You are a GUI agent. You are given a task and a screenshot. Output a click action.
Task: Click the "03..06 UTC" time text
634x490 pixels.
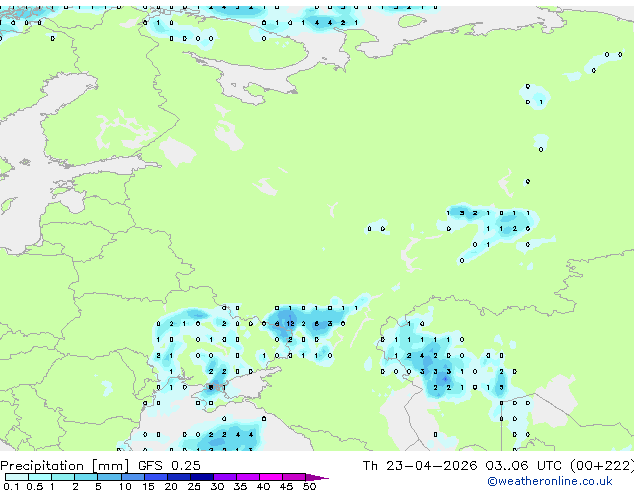point(524,466)
